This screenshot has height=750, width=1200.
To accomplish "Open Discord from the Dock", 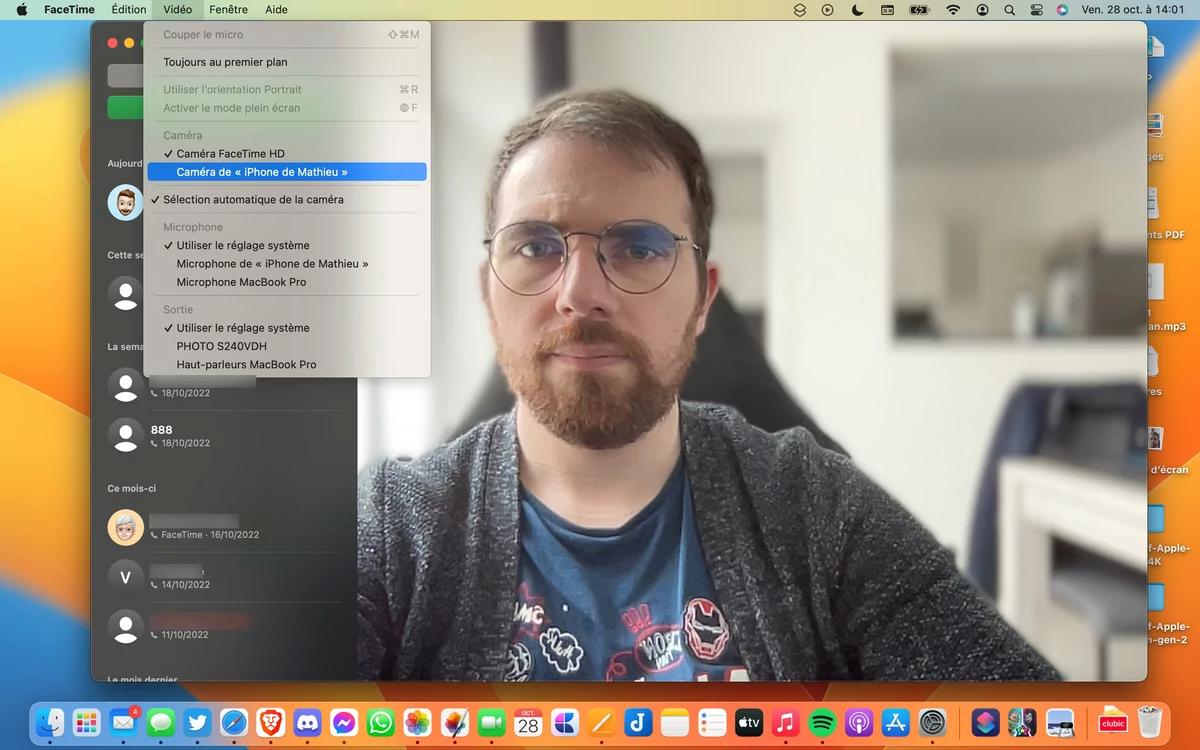I will point(307,722).
